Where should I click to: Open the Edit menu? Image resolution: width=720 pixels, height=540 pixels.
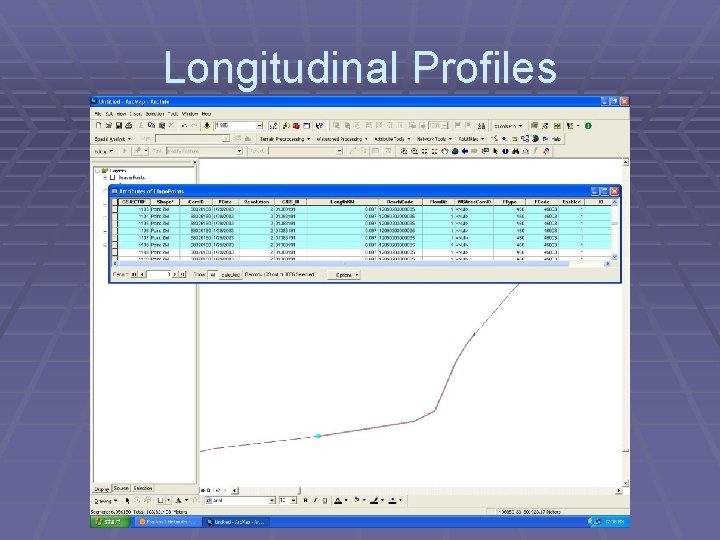coord(109,113)
